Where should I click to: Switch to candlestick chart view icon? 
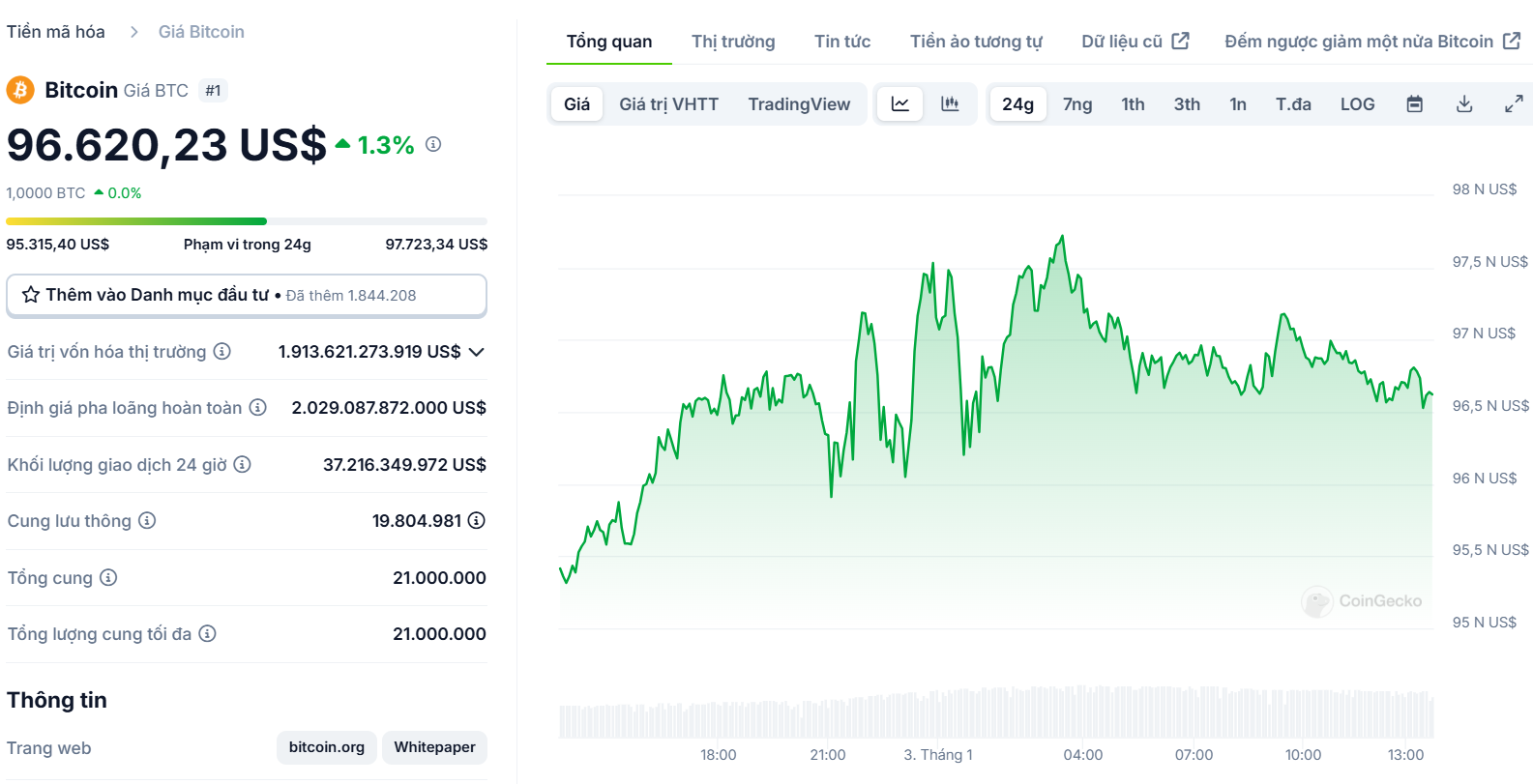pos(950,103)
